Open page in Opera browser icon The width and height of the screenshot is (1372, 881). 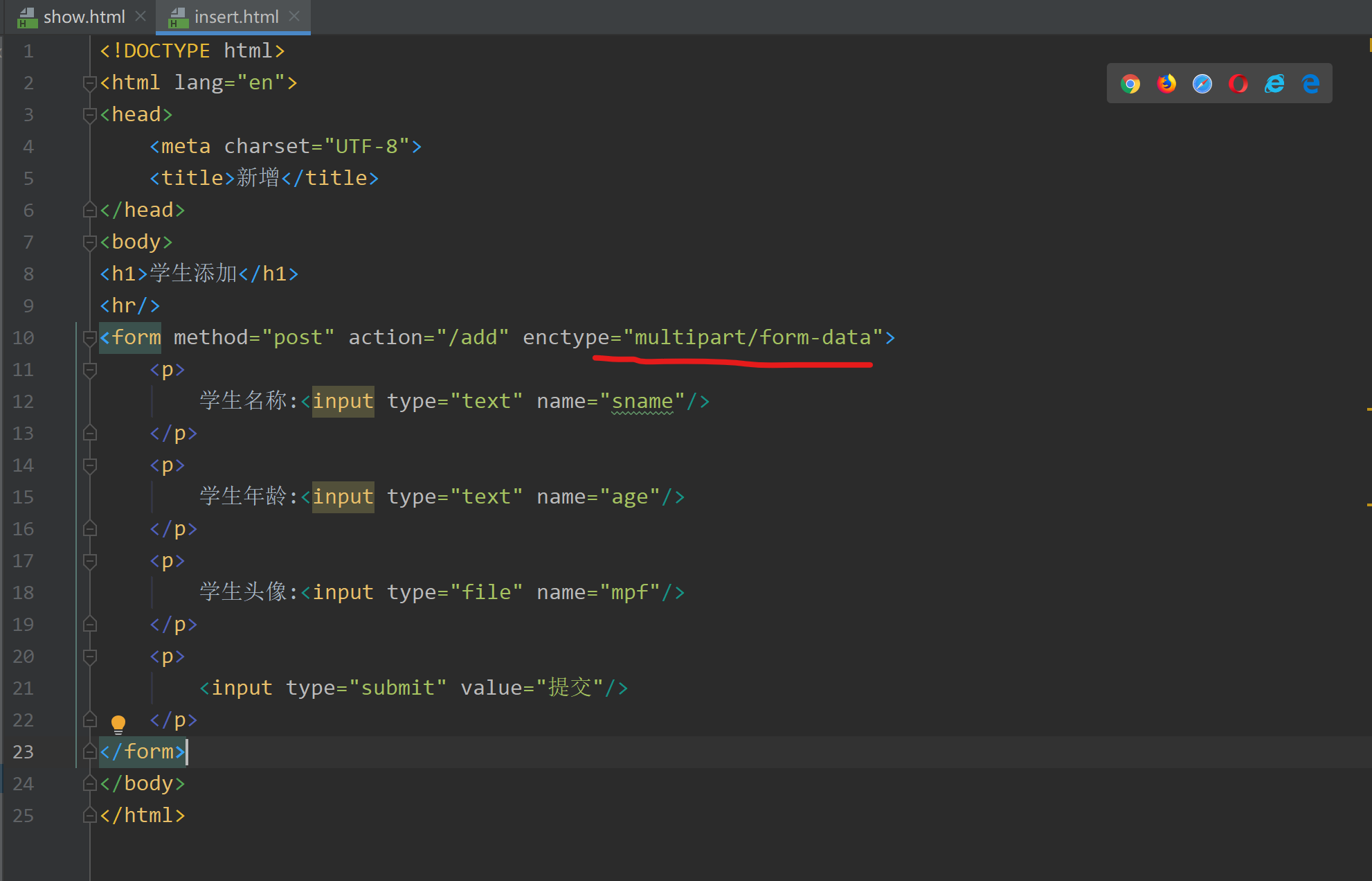1238,84
